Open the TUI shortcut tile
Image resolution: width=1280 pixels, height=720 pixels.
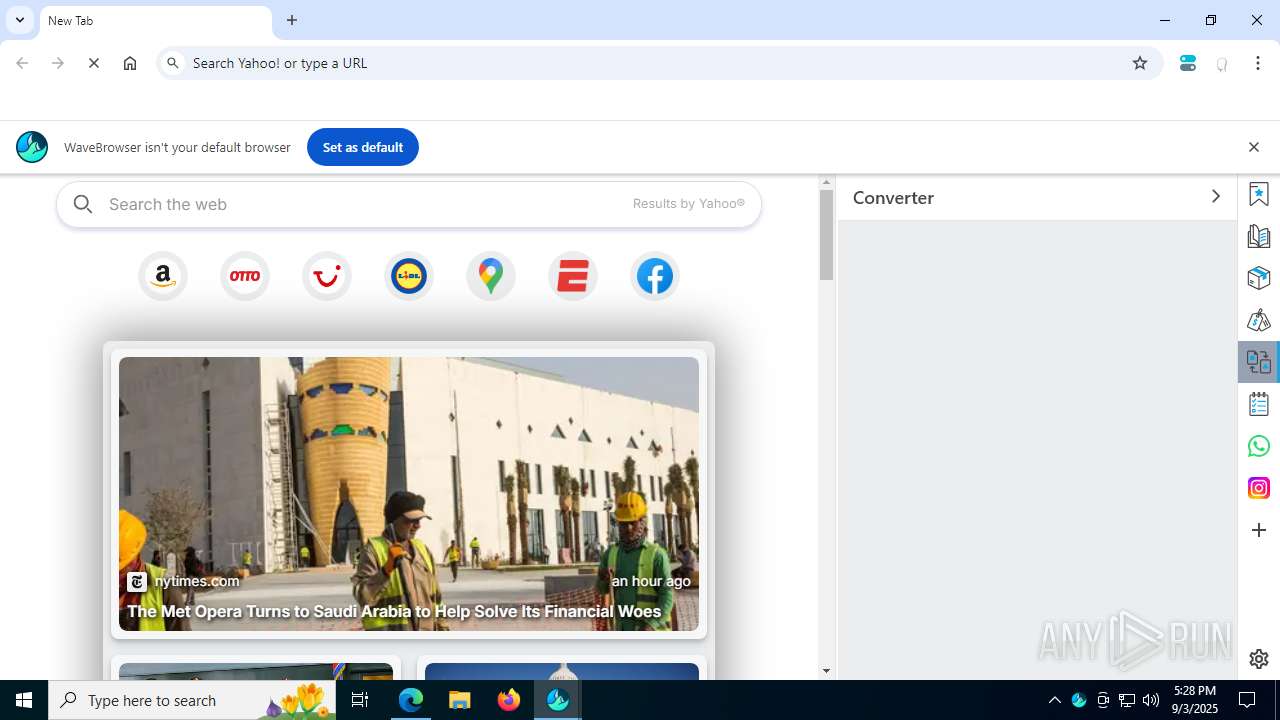pos(327,276)
